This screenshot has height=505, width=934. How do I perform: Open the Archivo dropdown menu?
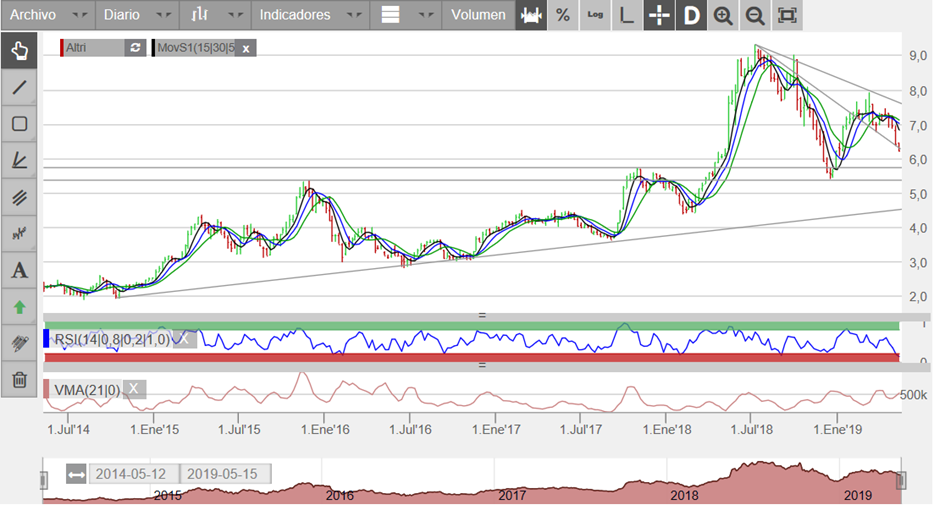coord(47,15)
